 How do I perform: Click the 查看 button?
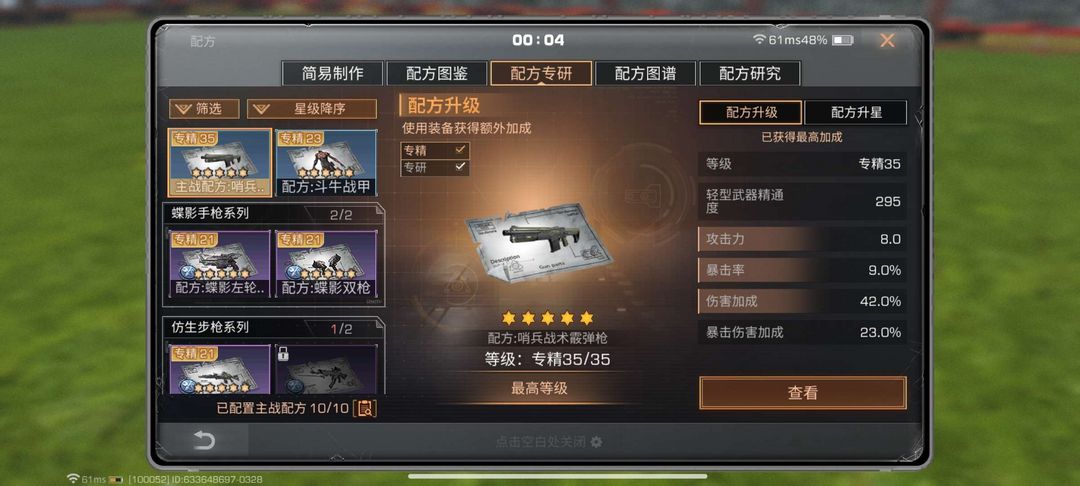[802, 393]
